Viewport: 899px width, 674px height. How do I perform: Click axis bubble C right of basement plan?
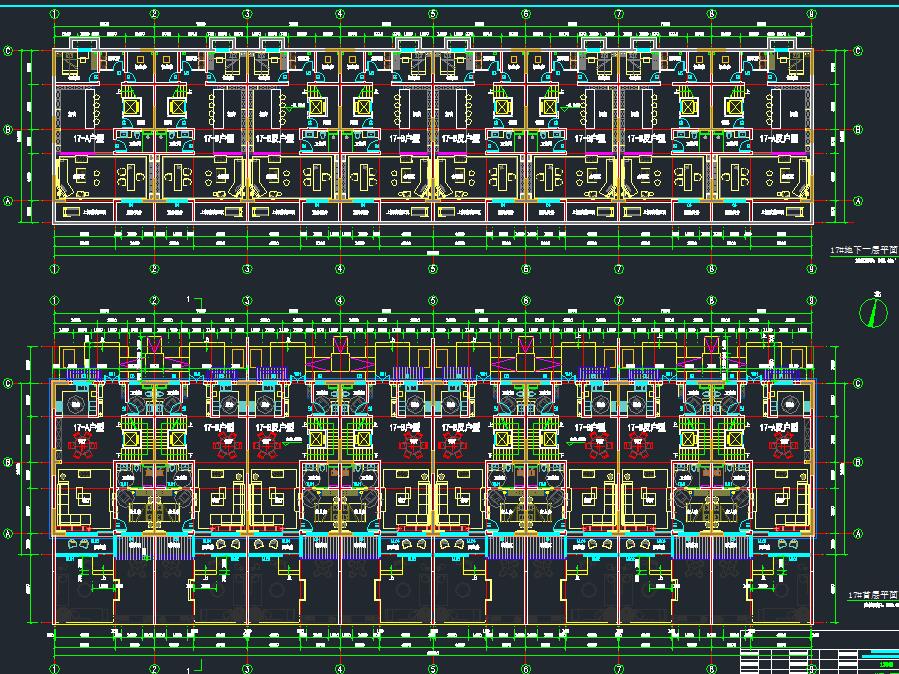pos(858,51)
